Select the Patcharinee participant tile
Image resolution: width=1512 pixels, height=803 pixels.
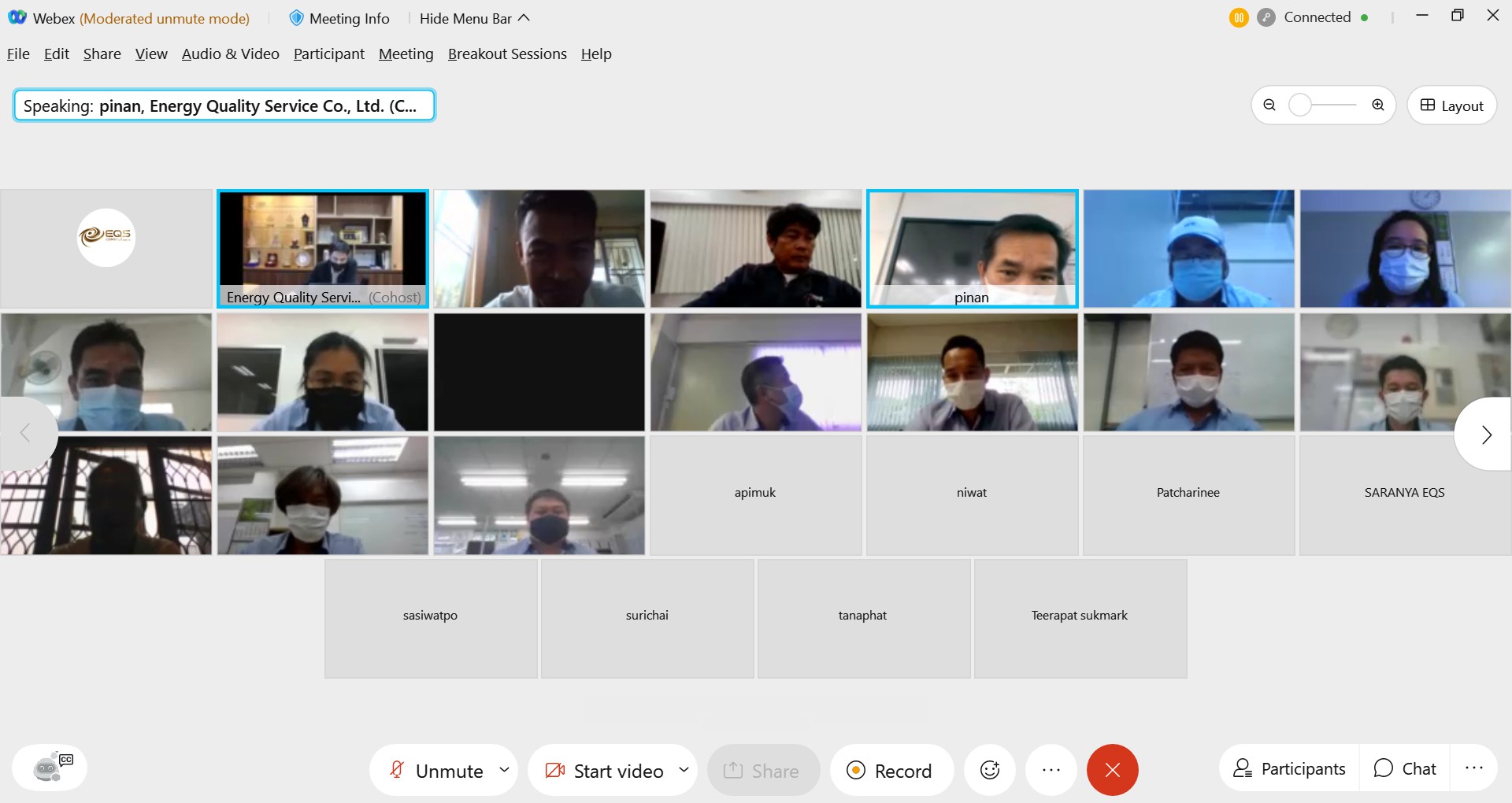[x=1189, y=495]
